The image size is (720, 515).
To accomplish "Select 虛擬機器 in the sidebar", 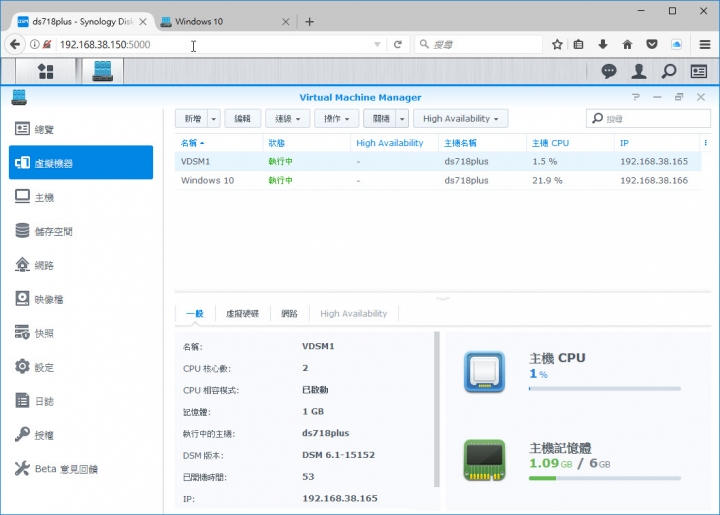I will point(81,162).
